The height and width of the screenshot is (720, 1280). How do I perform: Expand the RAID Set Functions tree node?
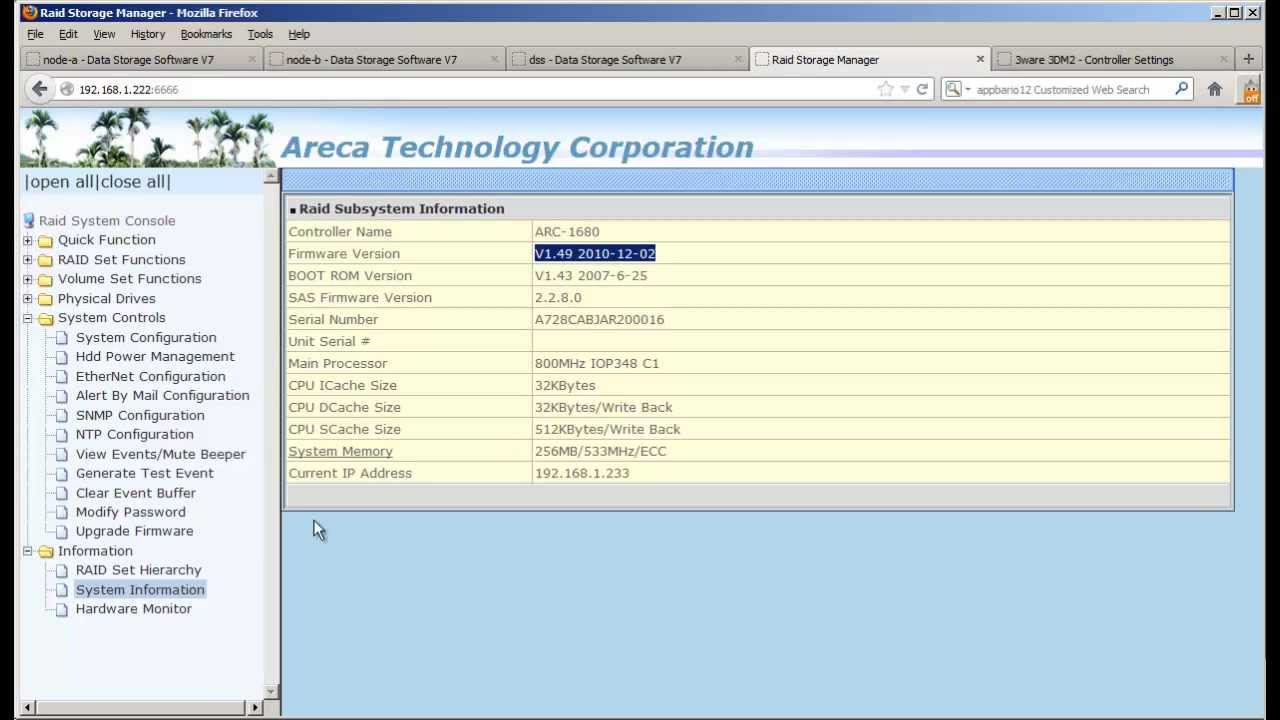coord(28,260)
